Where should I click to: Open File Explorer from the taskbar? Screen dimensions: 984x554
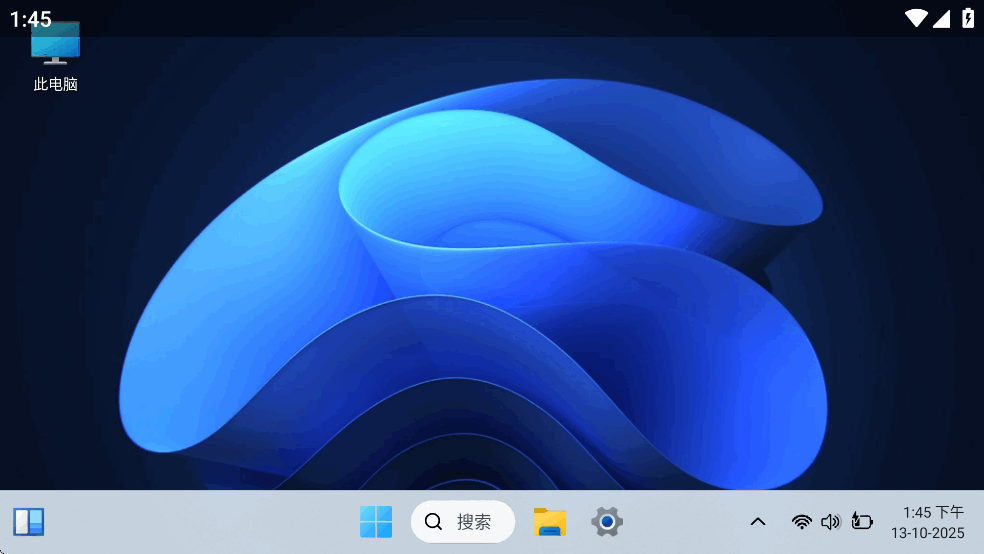point(550,522)
